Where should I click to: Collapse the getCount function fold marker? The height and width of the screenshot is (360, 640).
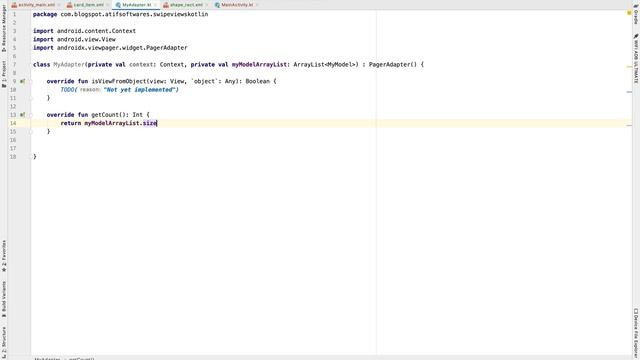[31, 115]
